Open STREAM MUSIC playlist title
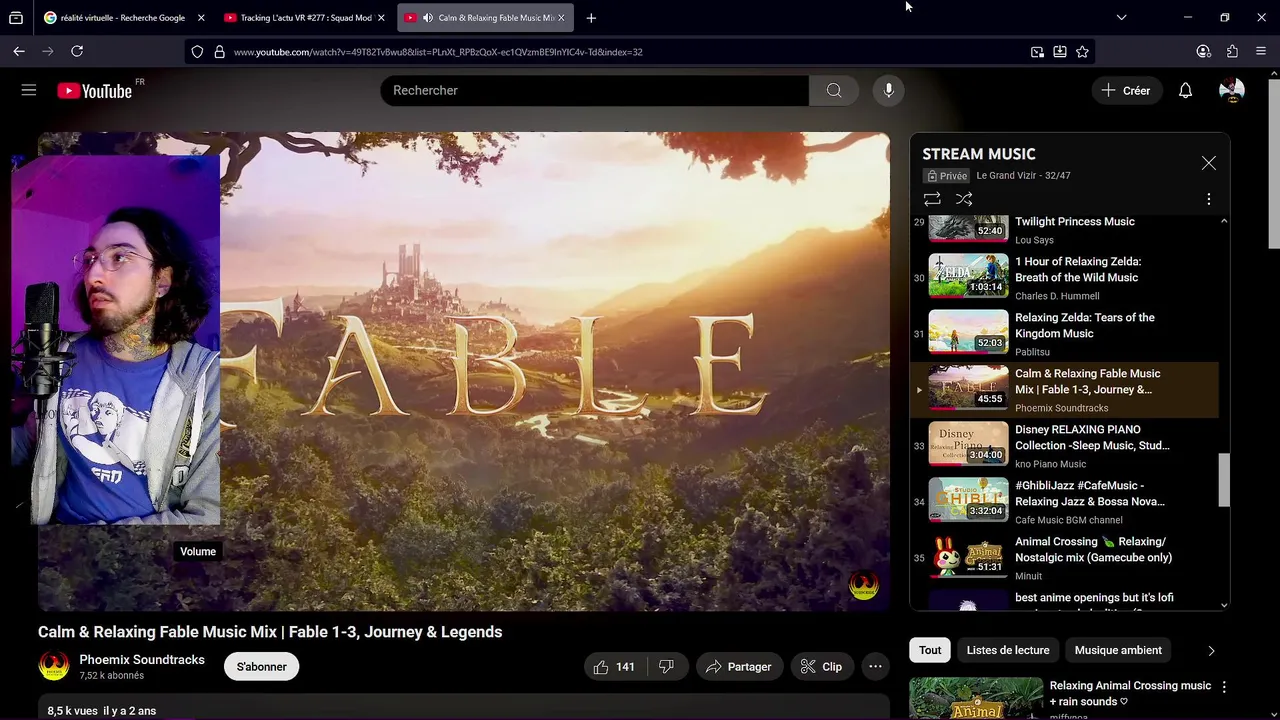Image resolution: width=1280 pixels, height=720 pixels. click(979, 154)
